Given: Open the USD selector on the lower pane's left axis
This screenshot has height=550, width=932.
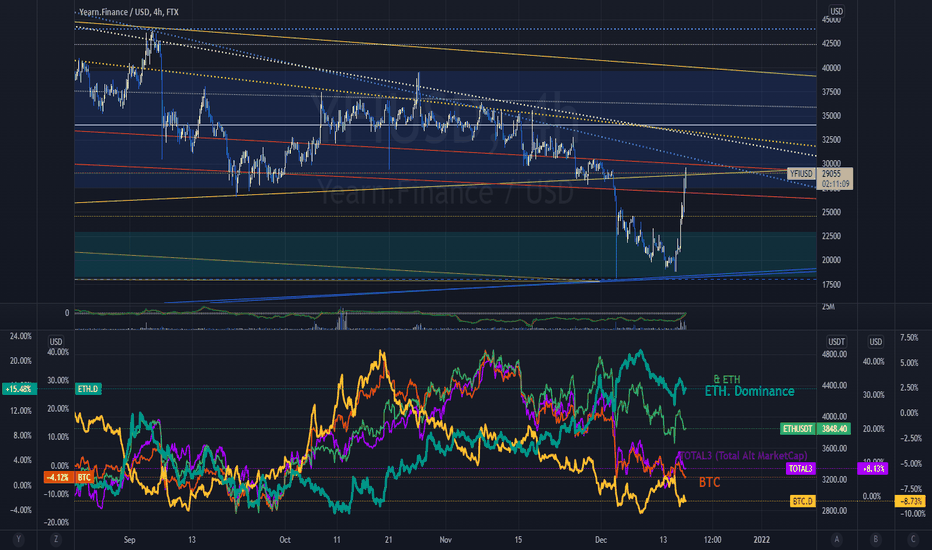Looking at the screenshot, I should coord(55,341).
